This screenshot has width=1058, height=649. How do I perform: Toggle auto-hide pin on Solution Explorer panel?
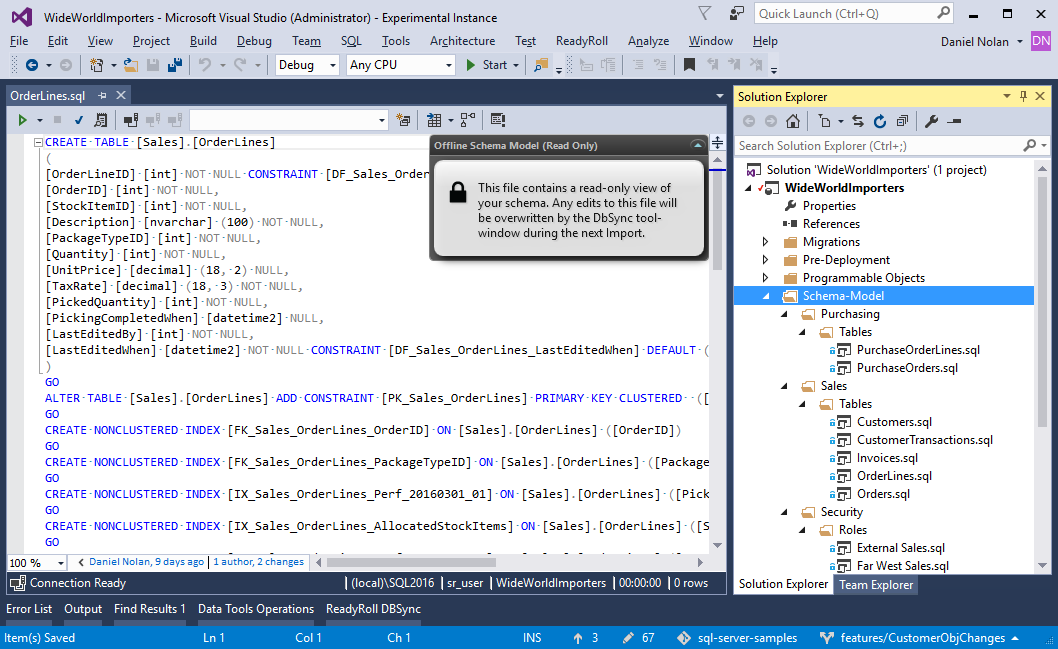pos(1023,96)
